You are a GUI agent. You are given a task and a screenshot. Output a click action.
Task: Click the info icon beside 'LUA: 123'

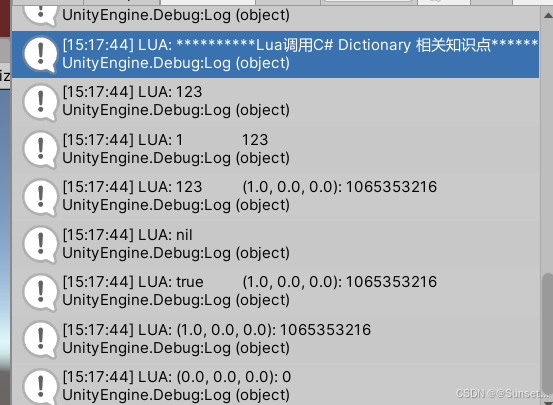coord(40,102)
